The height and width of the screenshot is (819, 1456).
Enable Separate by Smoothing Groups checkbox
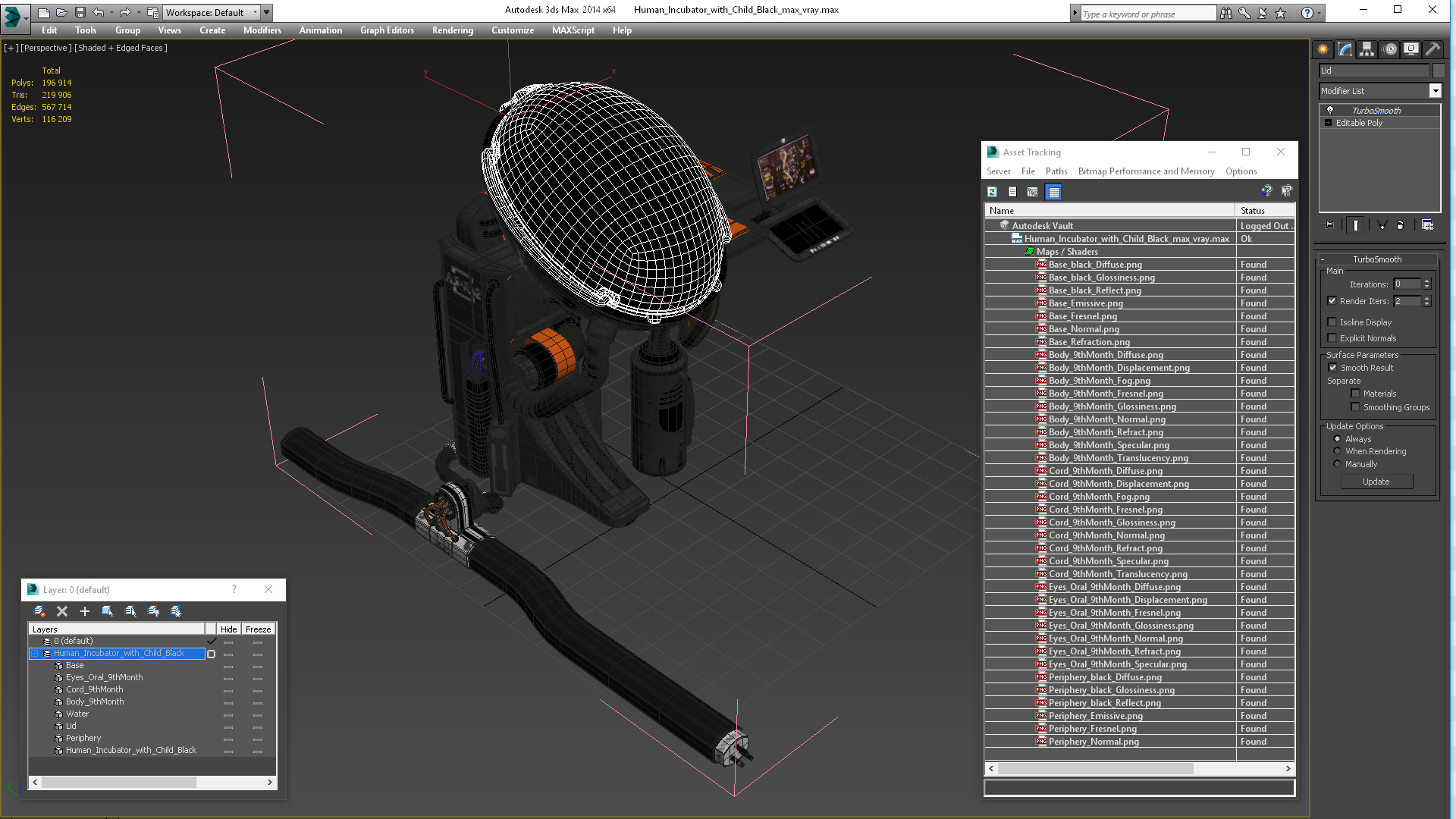(x=1356, y=407)
